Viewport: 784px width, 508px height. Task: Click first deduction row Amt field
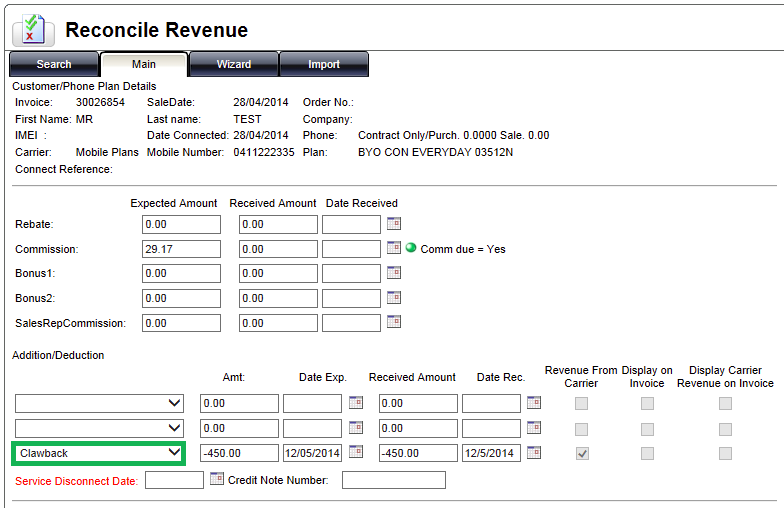(x=240, y=404)
